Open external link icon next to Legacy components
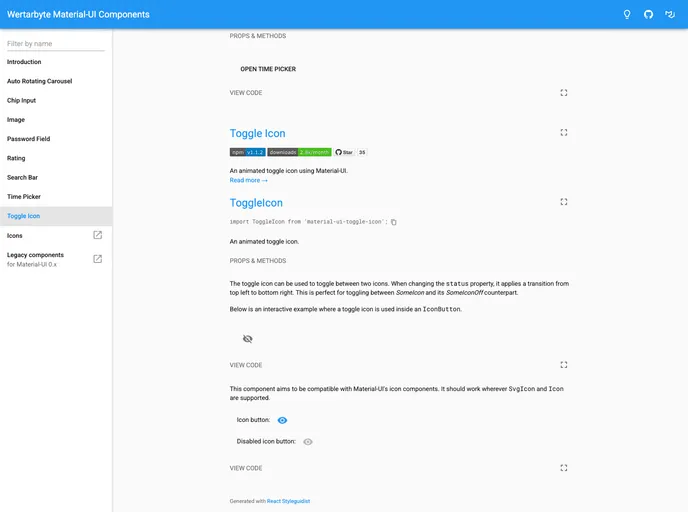Screen dimensions: 688x512 97,259
